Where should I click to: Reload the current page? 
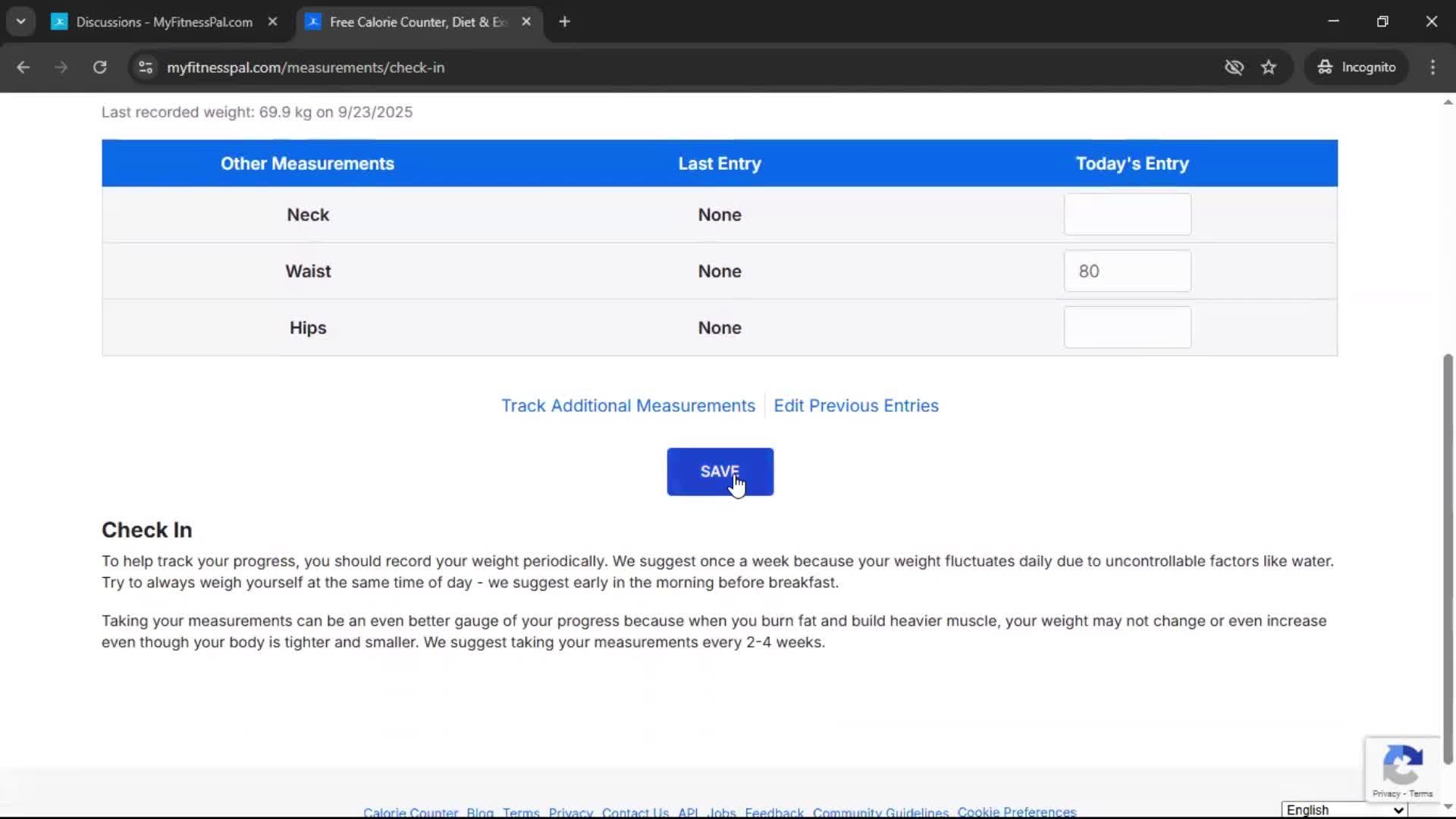click(x=99, y=67)
